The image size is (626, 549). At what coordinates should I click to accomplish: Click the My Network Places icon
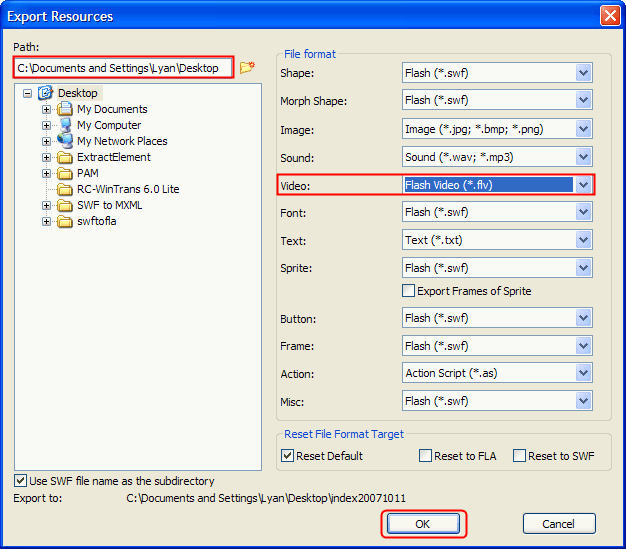(65, 141)
